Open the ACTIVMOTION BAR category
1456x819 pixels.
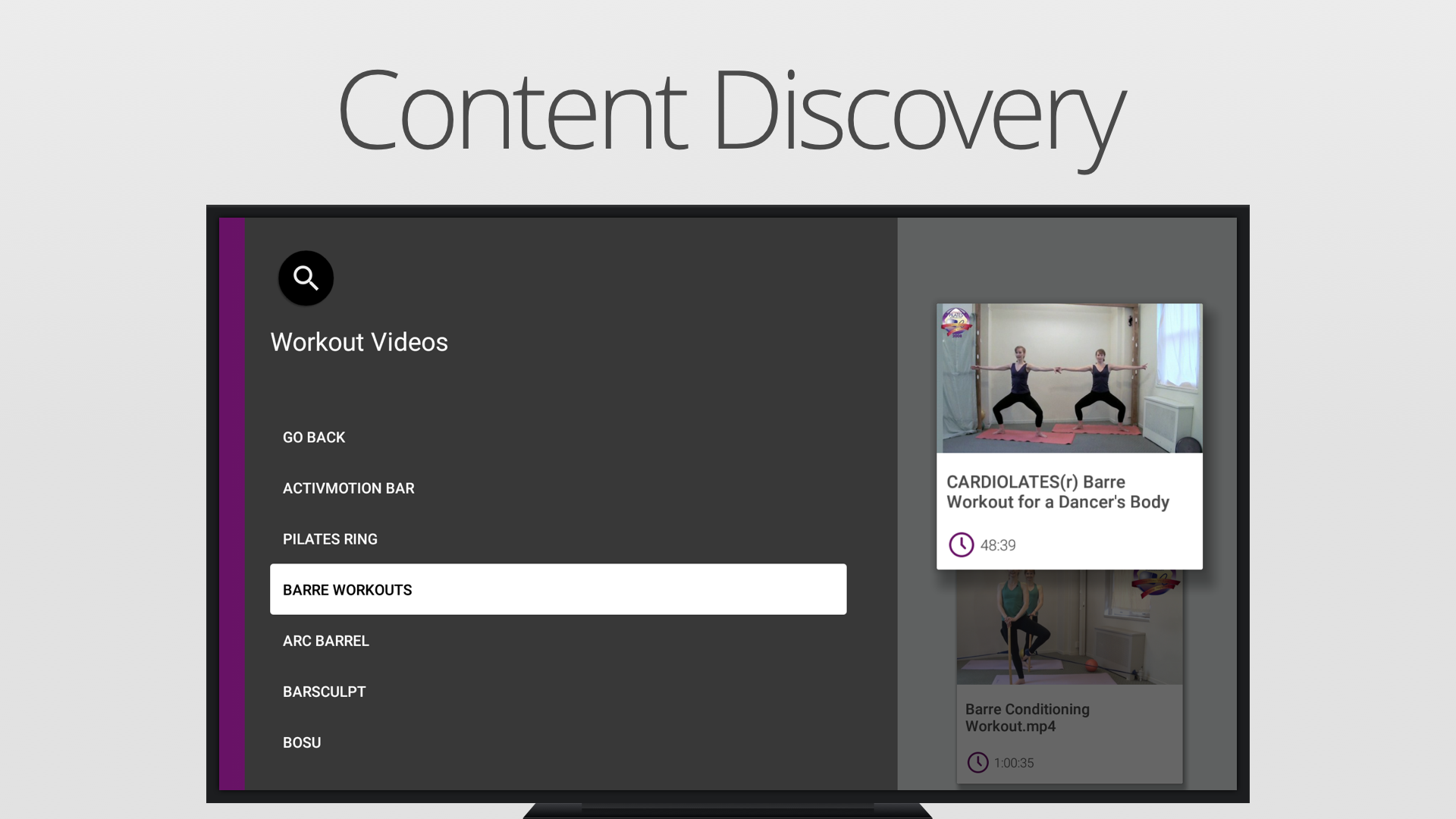click(x=348, y=488)
